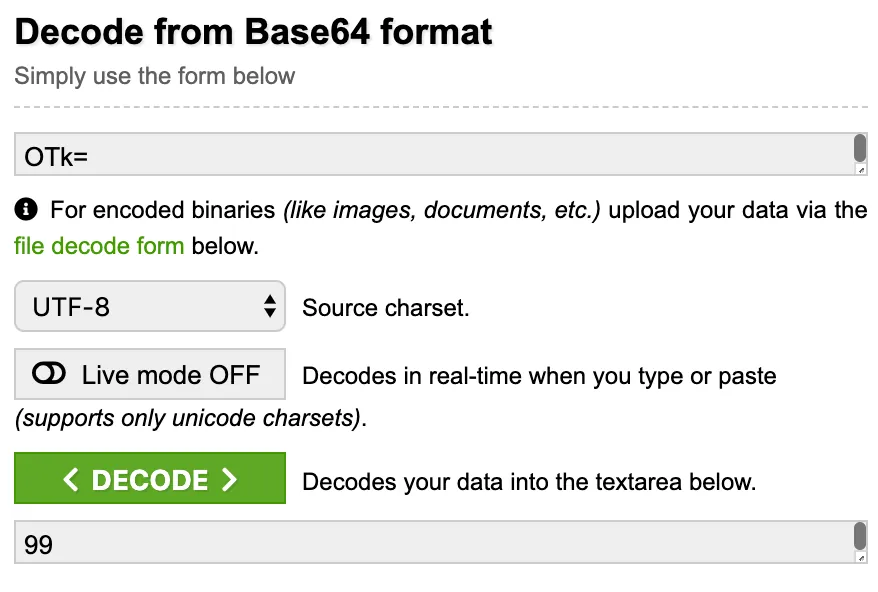Click the toggle switch icon in Live mode
The height and width of the screenshot is (592, 878).
click(49, 374)
